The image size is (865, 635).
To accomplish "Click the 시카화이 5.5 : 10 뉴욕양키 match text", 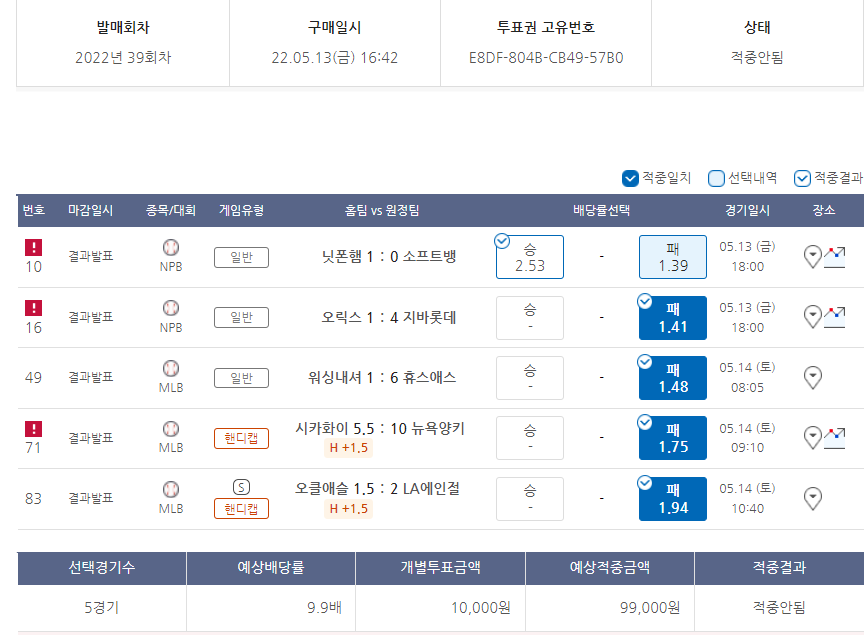I will [x=380, y=429].
